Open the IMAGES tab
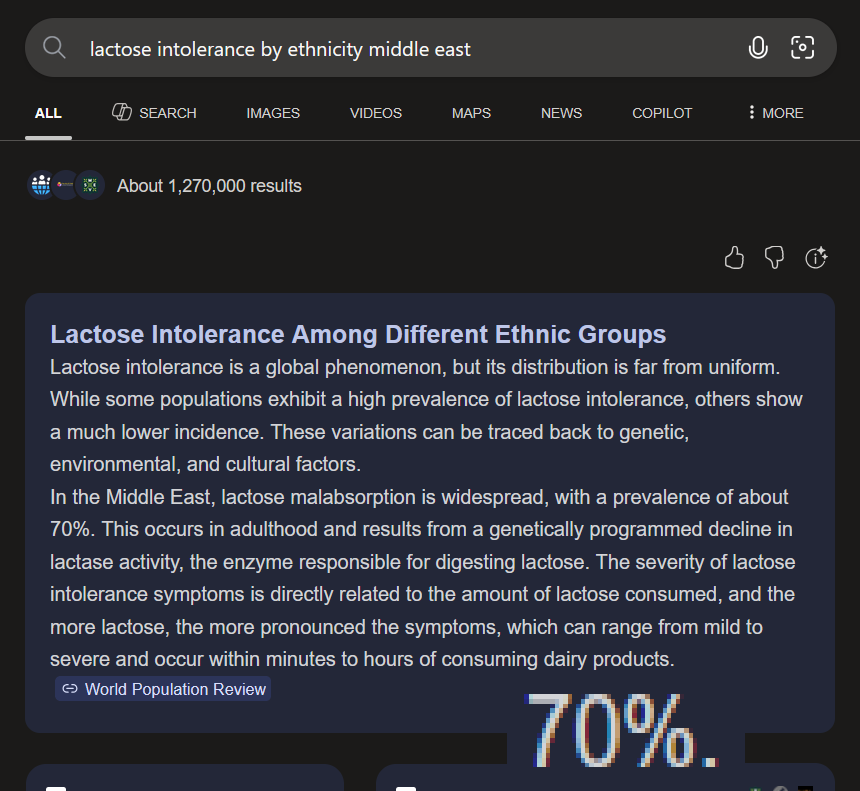This screenshot has height=791, width=860. (273, 113)
